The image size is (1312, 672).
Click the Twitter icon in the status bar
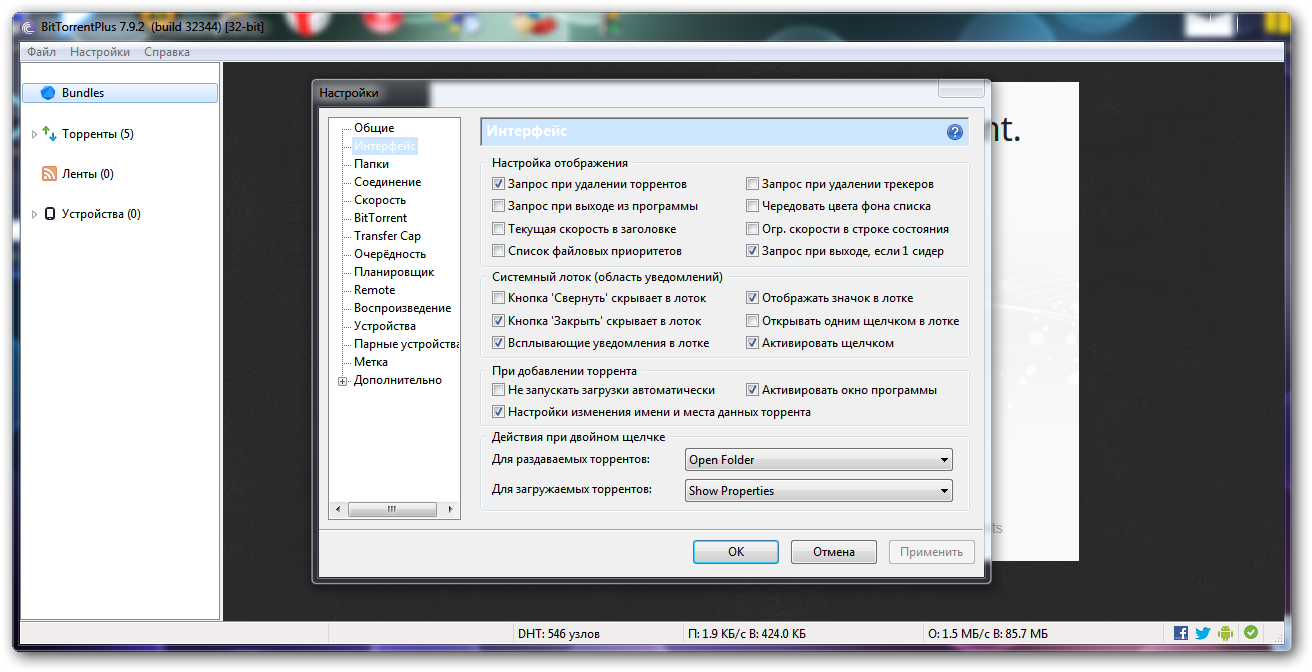(1203, 633)
